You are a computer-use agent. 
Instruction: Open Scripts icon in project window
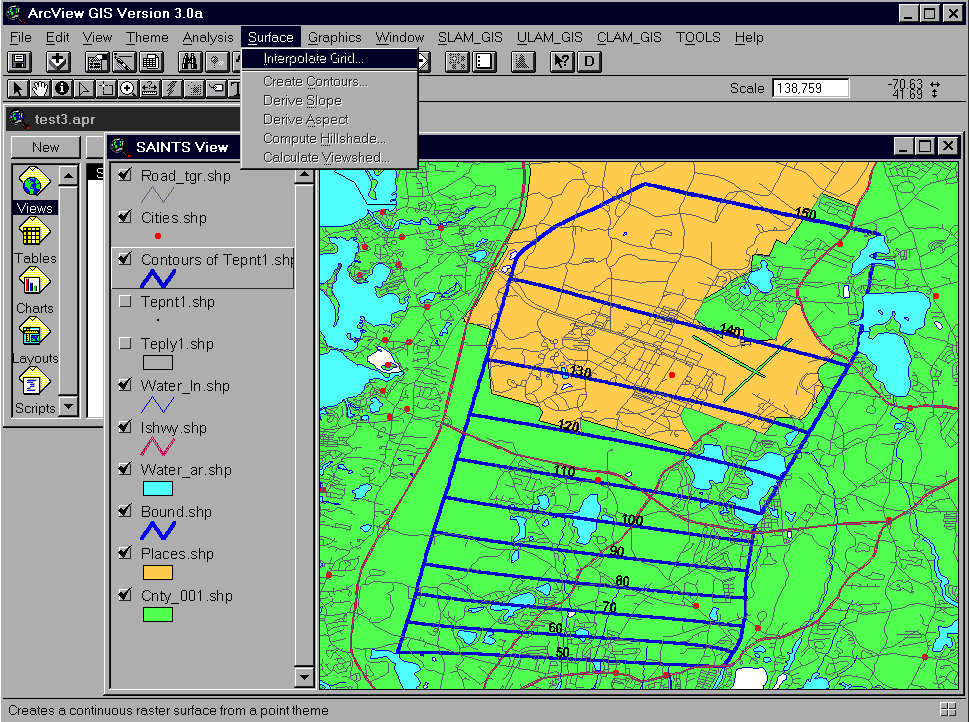(x=34, y=383)
